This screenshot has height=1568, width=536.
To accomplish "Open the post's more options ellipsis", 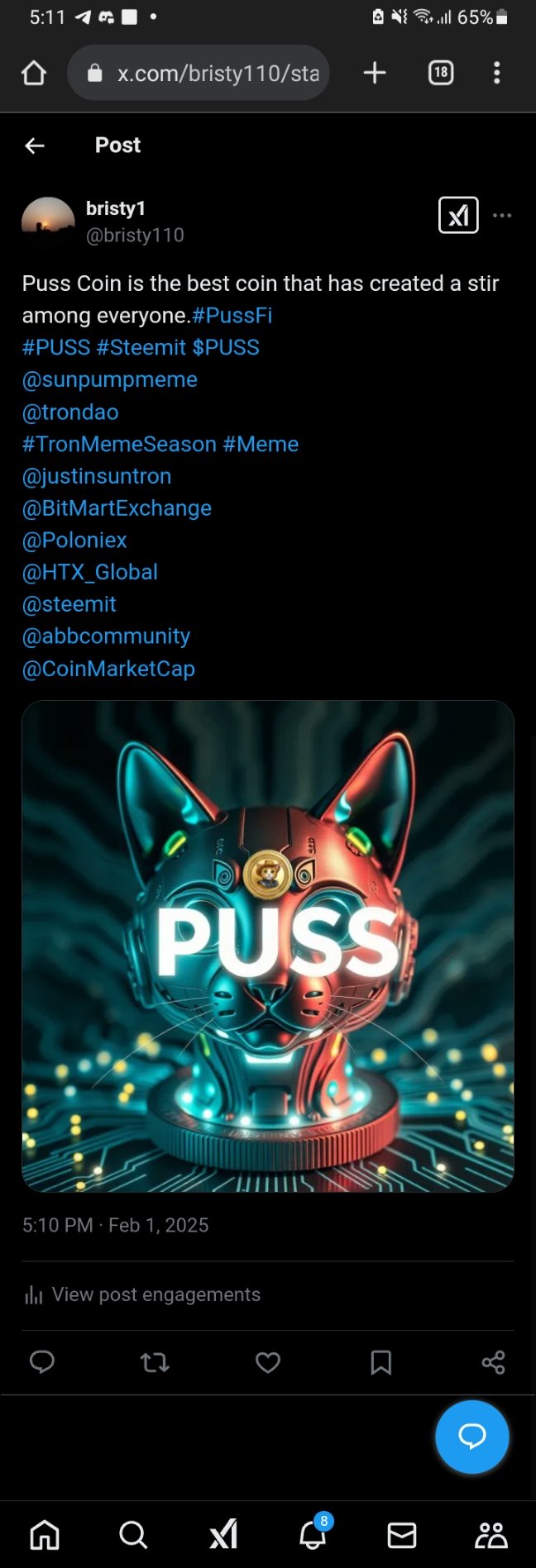I will pyautogui.click(x=502, y=215).
